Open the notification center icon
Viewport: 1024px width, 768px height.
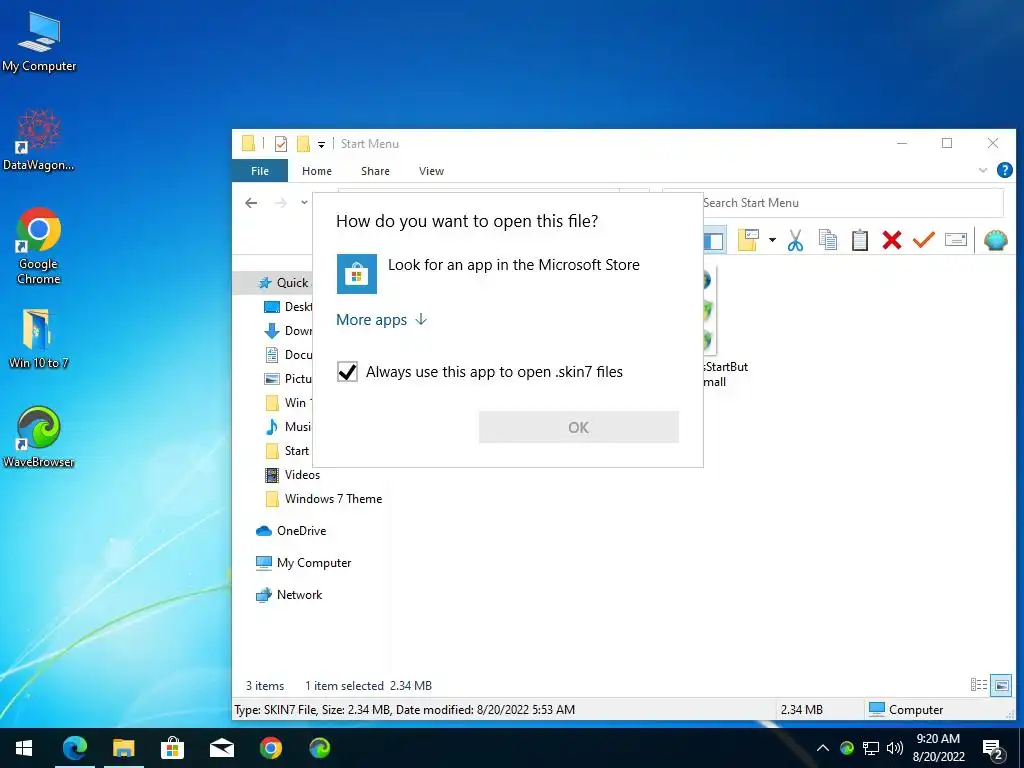993,748
